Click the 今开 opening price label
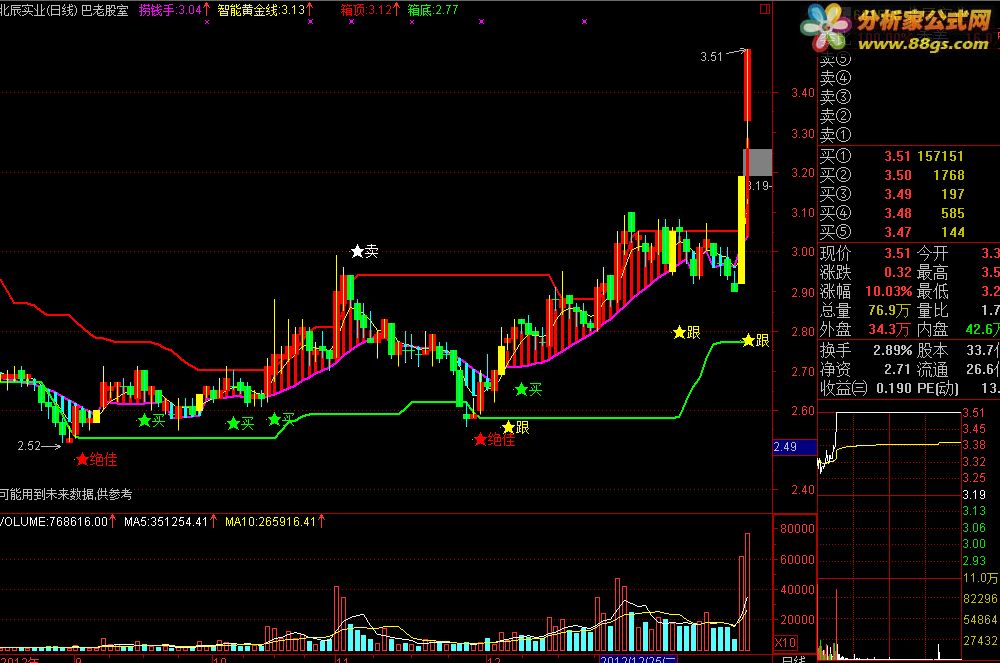Screen dimensions: 1000x663 932,254
